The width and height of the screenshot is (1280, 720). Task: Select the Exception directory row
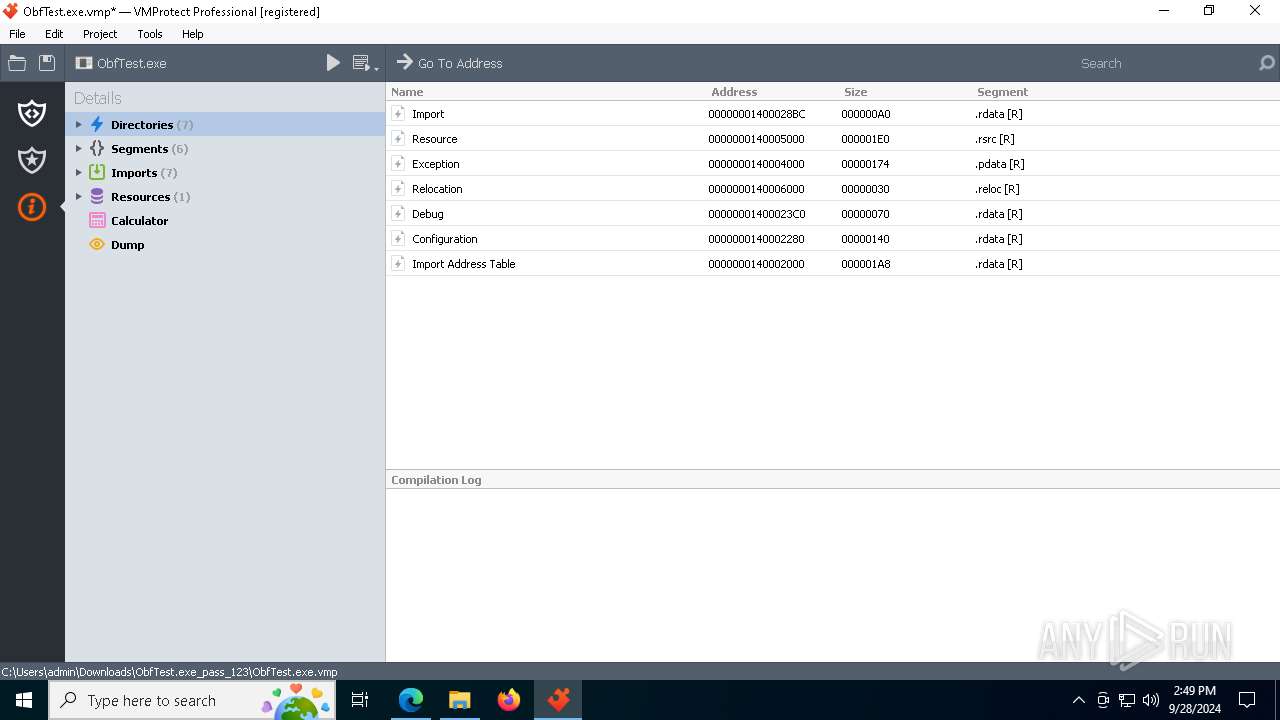(833, 164)
